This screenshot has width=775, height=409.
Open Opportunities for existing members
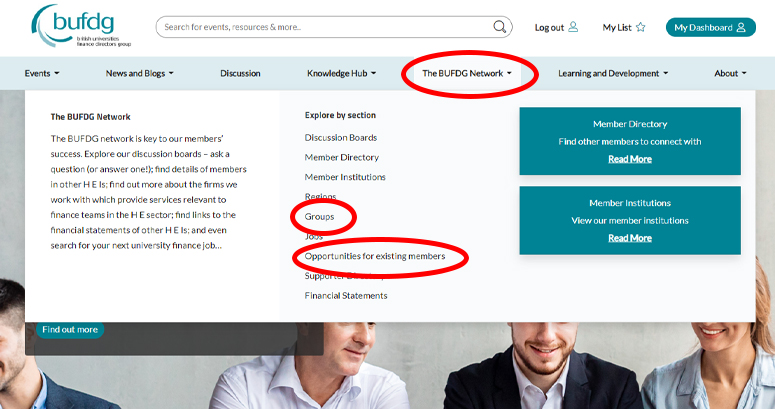tap(375, 256)
